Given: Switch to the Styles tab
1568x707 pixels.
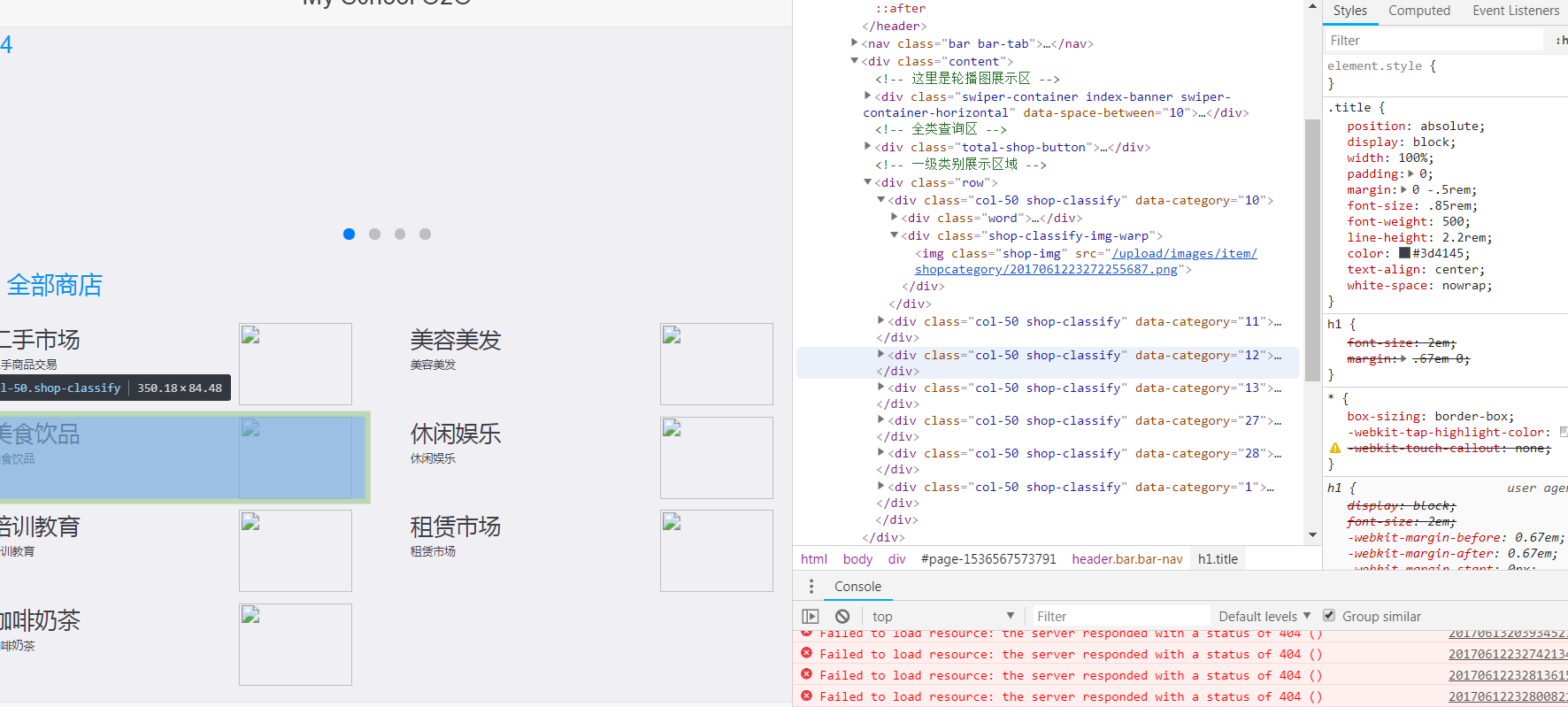Looking at the screenshot, I should coord(1349,11).
